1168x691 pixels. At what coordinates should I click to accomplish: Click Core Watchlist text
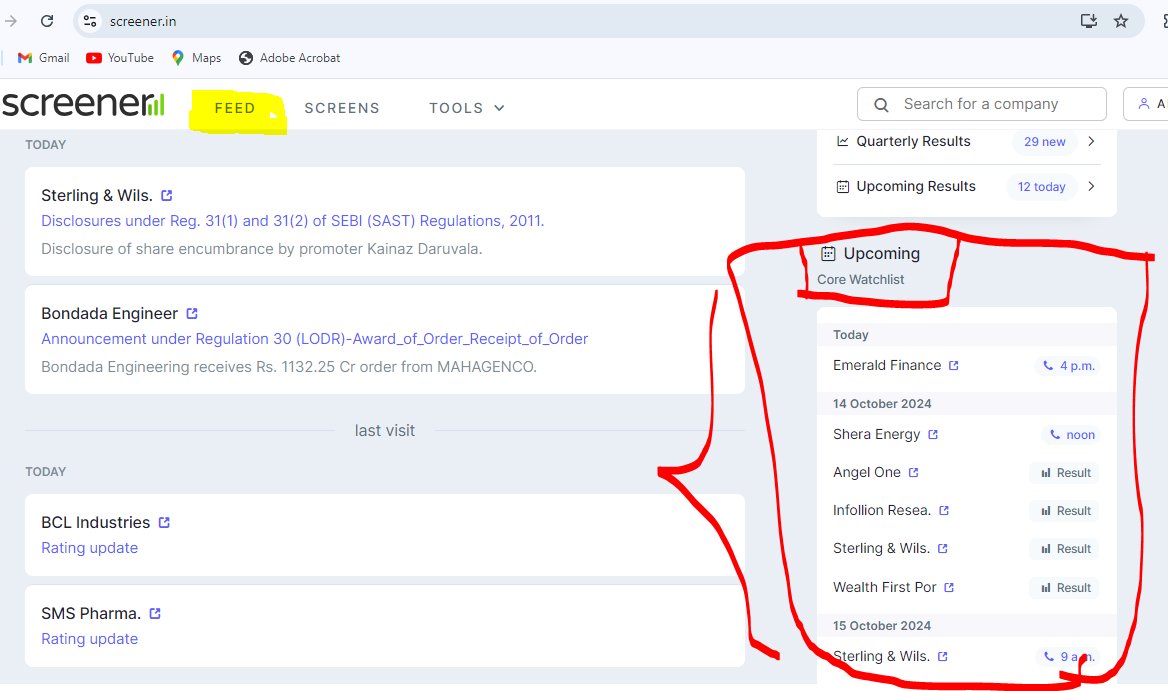[x=860, y=279]
